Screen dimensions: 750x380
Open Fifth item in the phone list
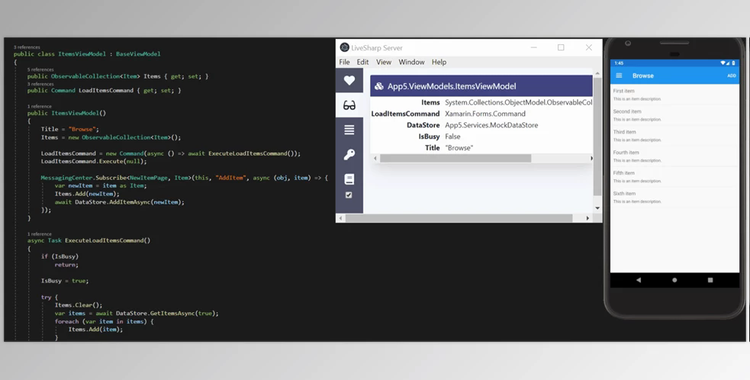674,177
